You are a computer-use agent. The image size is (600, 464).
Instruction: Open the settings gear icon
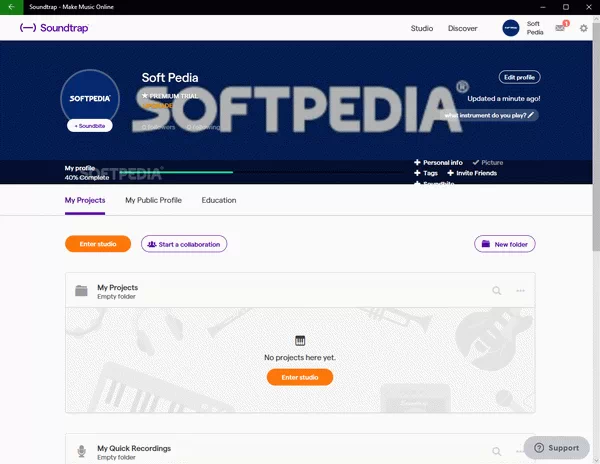click(583, 28)
